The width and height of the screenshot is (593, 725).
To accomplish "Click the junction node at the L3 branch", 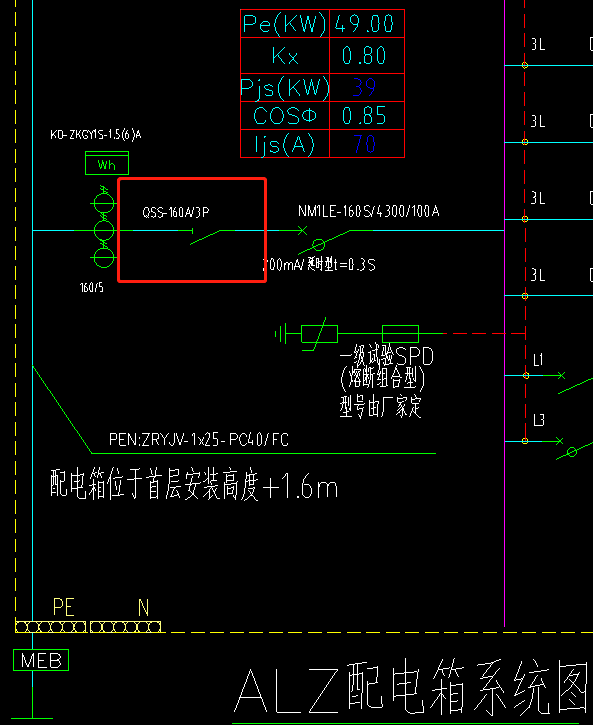I will coord(525,441).
